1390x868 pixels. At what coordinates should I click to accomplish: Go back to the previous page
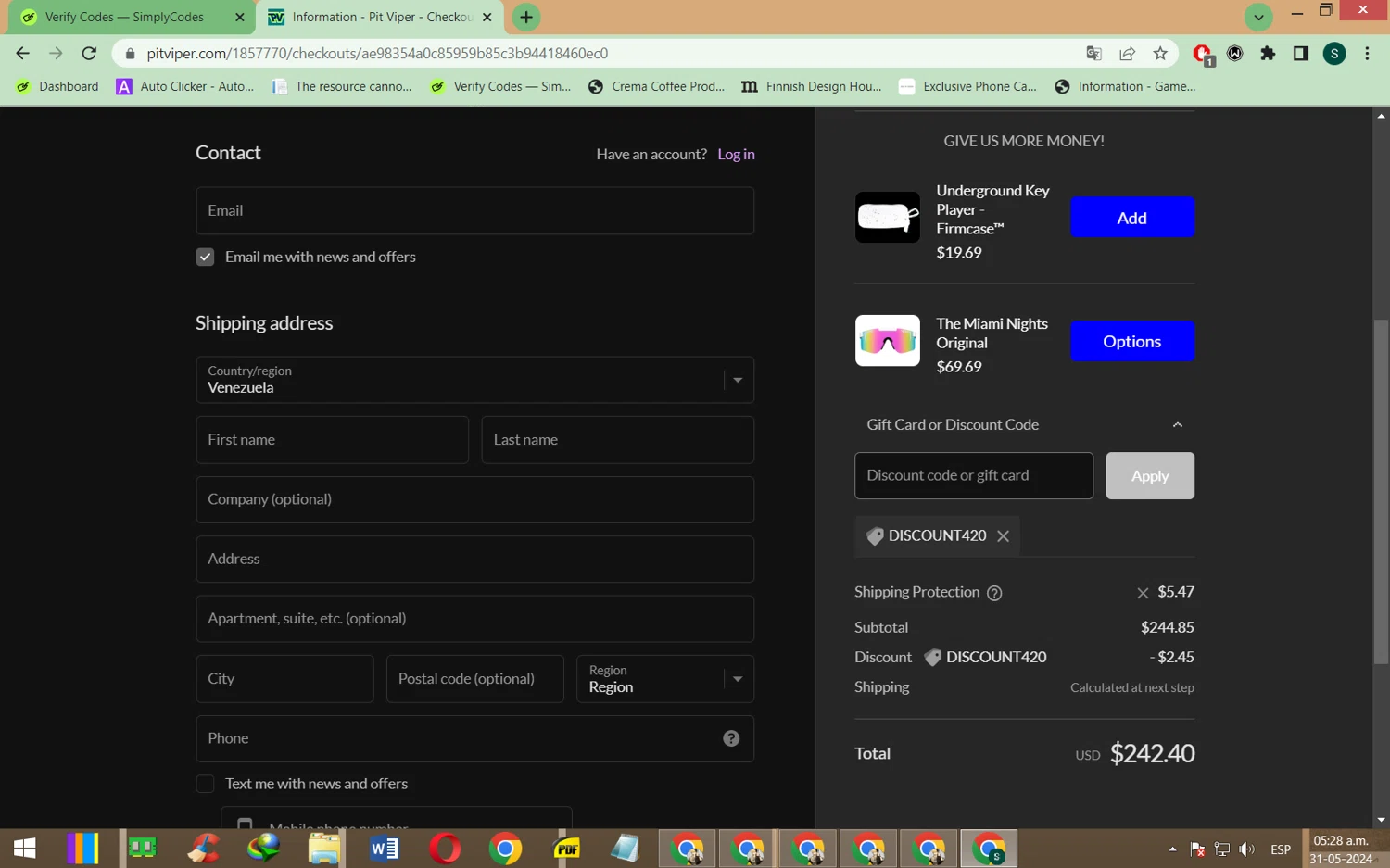23,54
